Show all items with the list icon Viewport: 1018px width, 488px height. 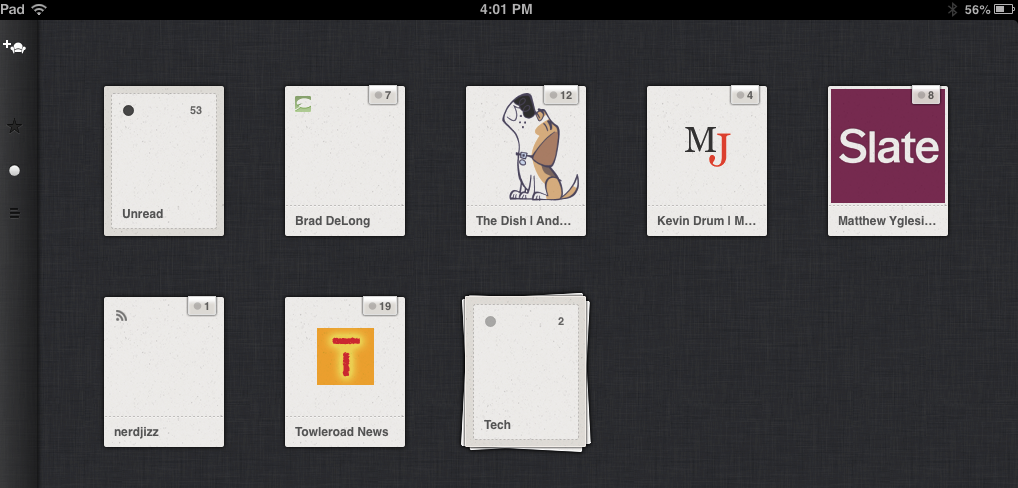[14, 212]
